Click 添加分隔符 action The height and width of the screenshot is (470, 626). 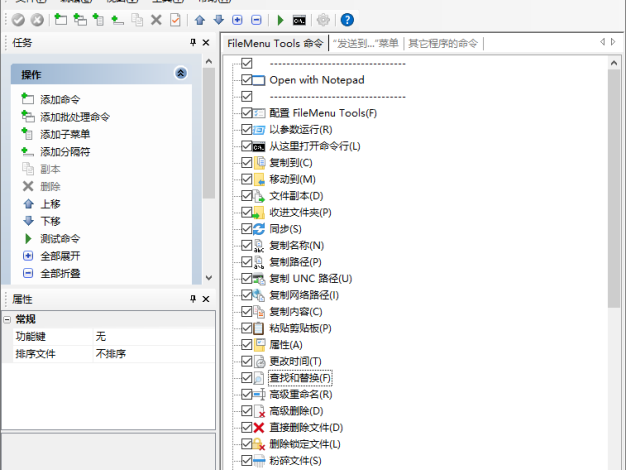click(x=65, y=152)
